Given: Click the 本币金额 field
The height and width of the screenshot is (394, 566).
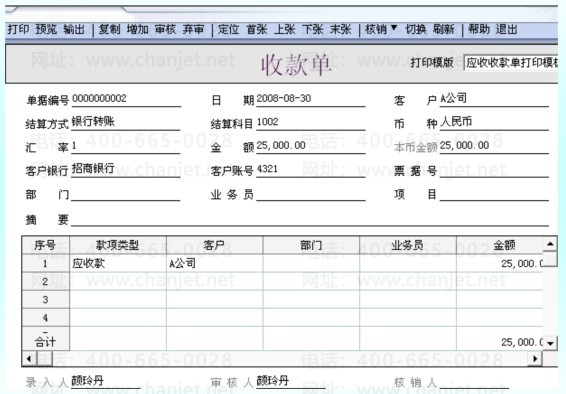Looking at the screenshot, I should (x=494, y=146).
